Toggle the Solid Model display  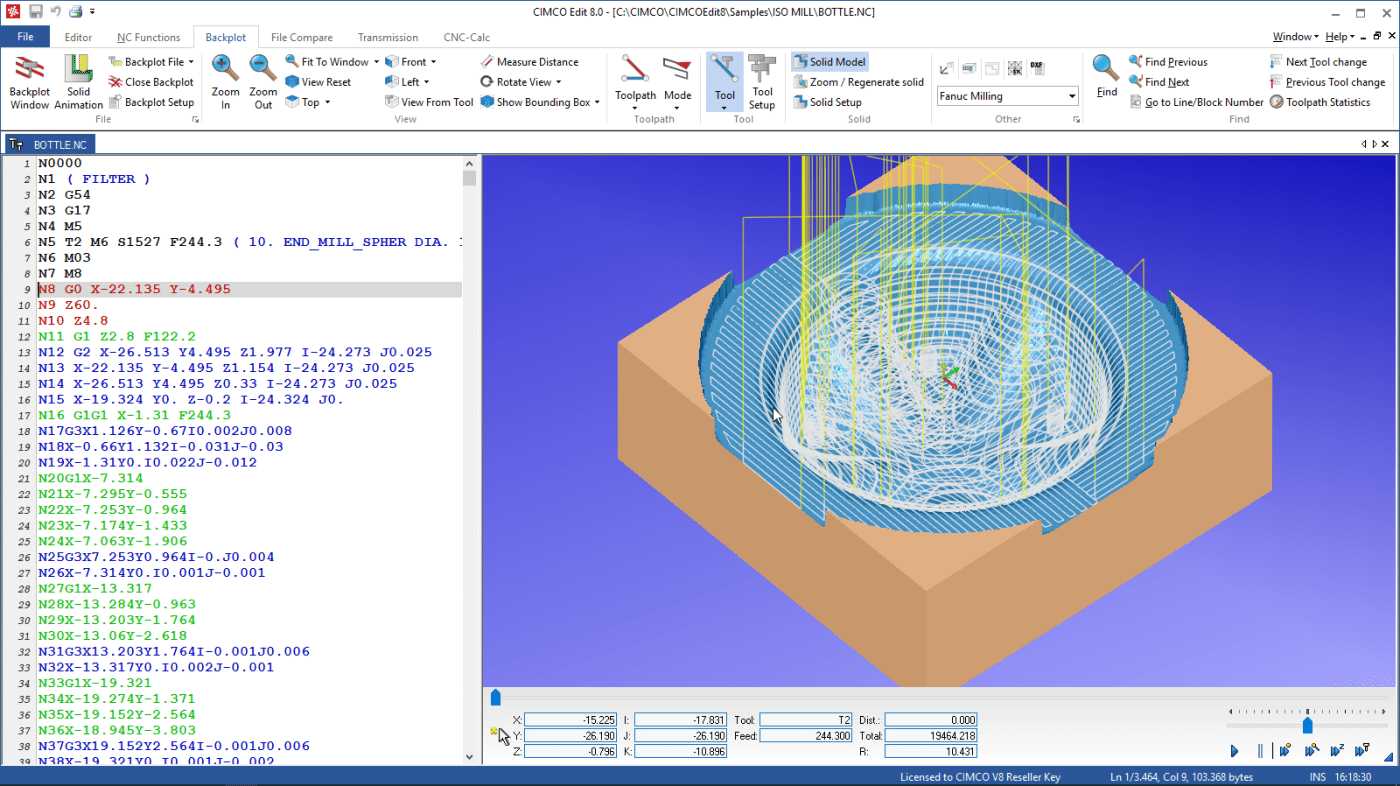(829, 62)
